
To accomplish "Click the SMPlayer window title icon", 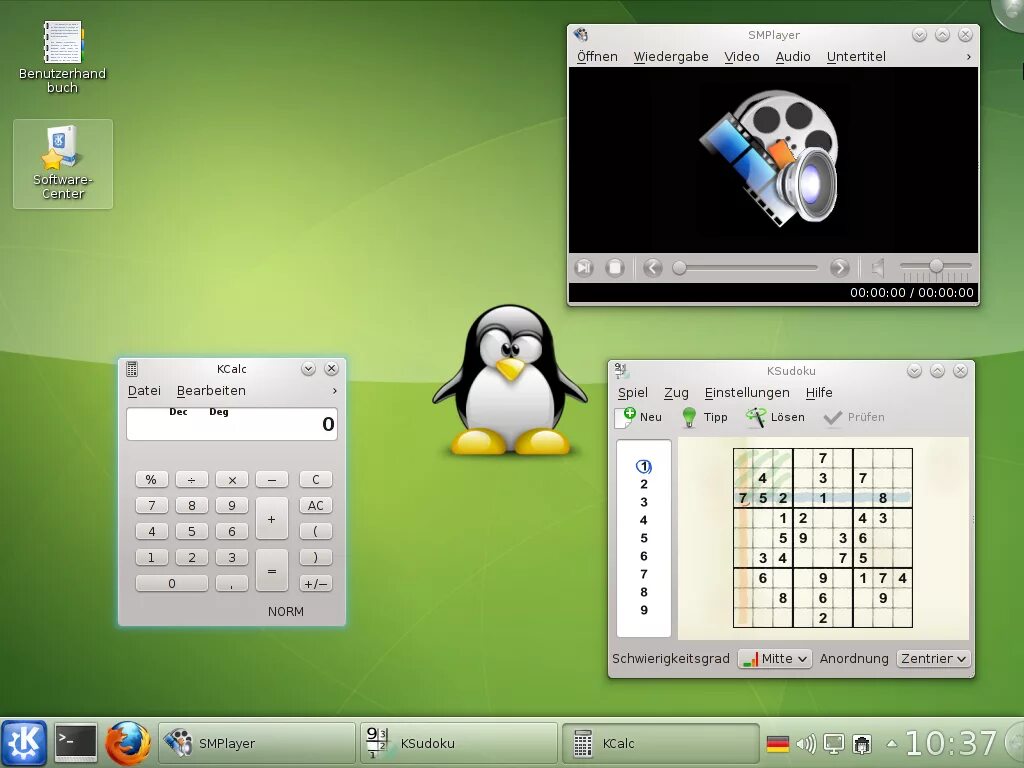I will click(581, 35).
